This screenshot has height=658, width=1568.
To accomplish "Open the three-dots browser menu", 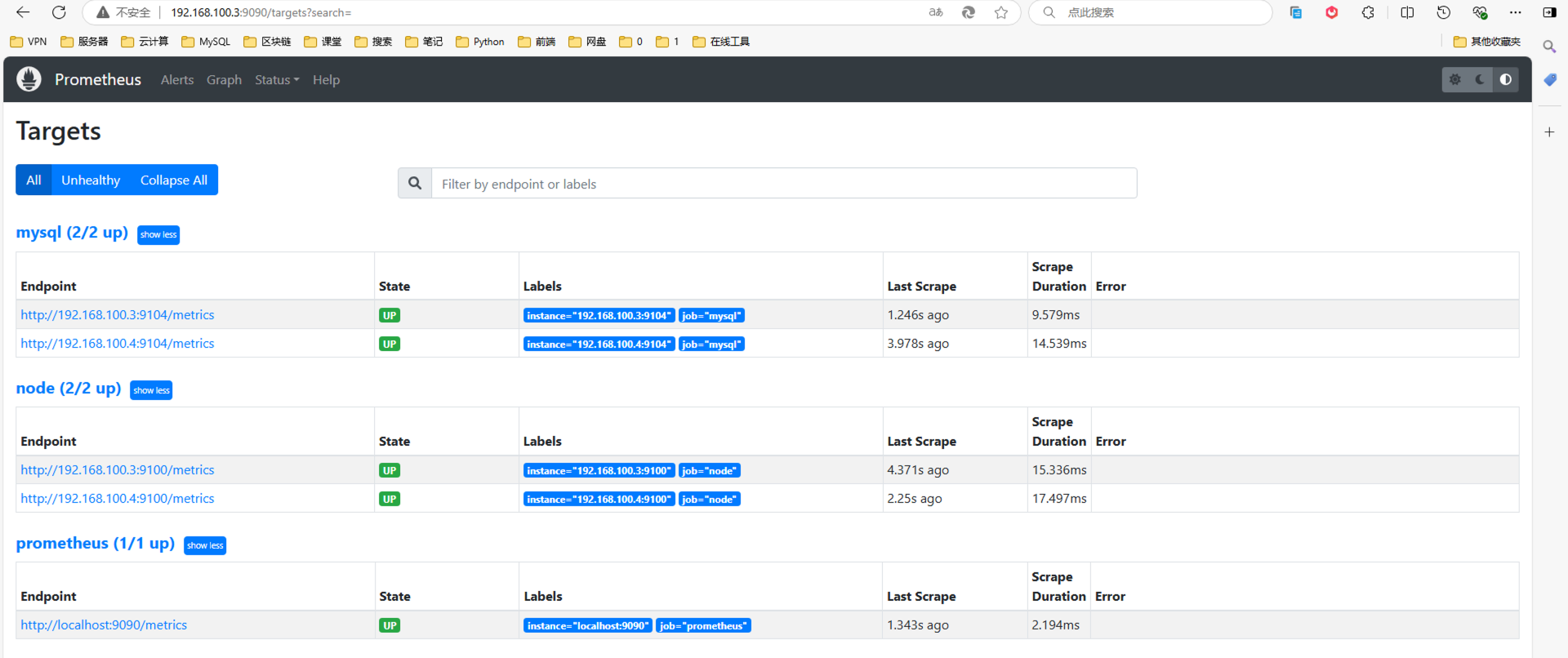I will click(1516, 12).
